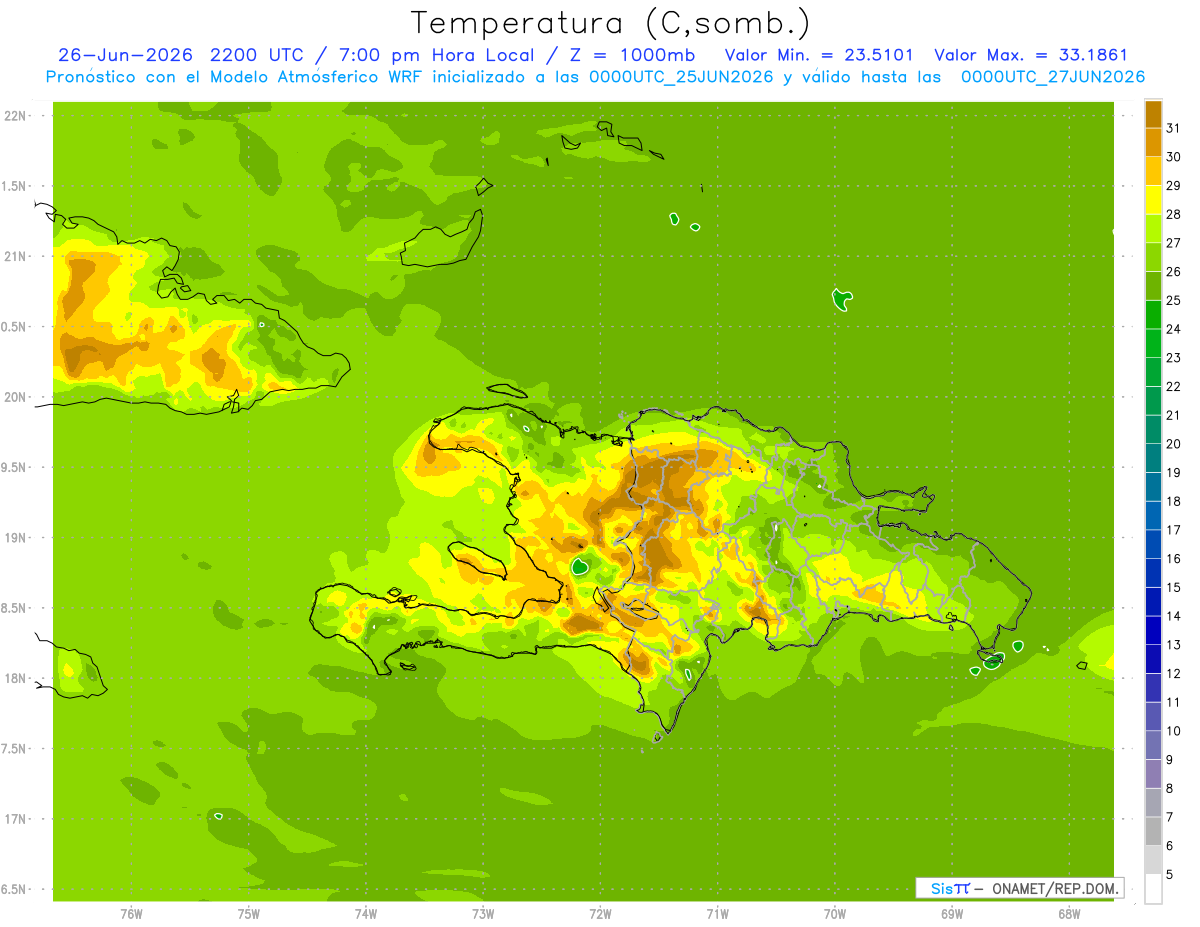Click the title 'Temperatura (C,somb.)'

point(610,23)
